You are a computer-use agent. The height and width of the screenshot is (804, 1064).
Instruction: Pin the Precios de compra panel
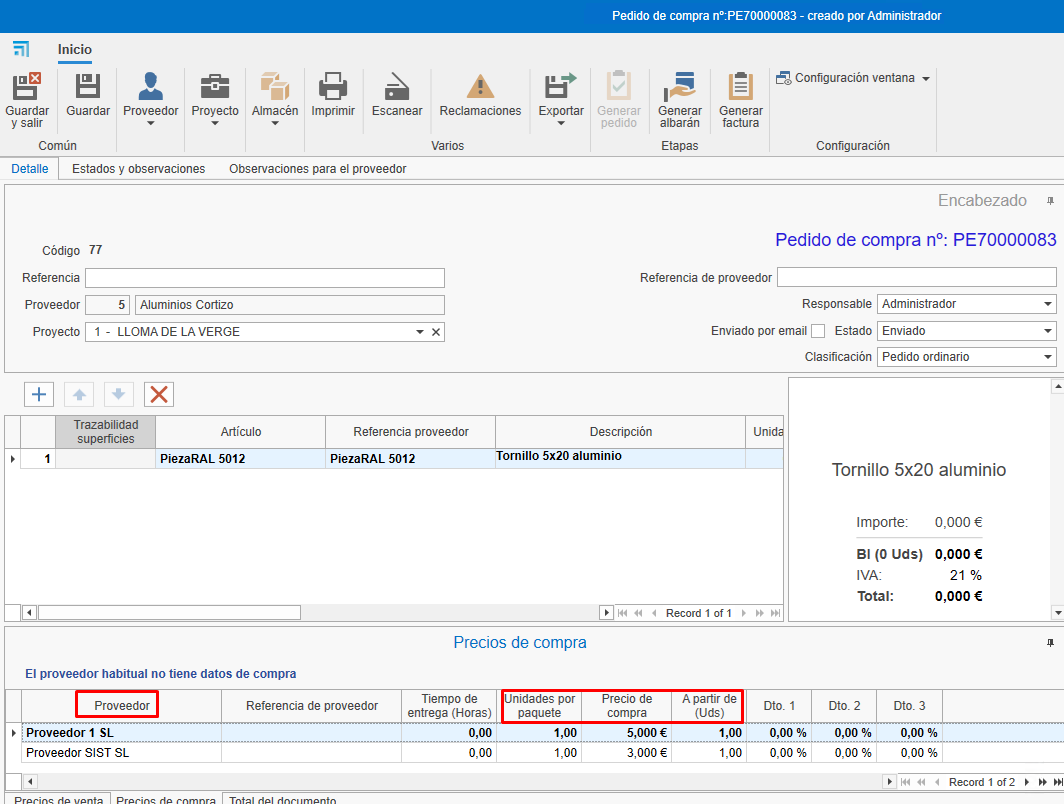tap(1050, 643)
